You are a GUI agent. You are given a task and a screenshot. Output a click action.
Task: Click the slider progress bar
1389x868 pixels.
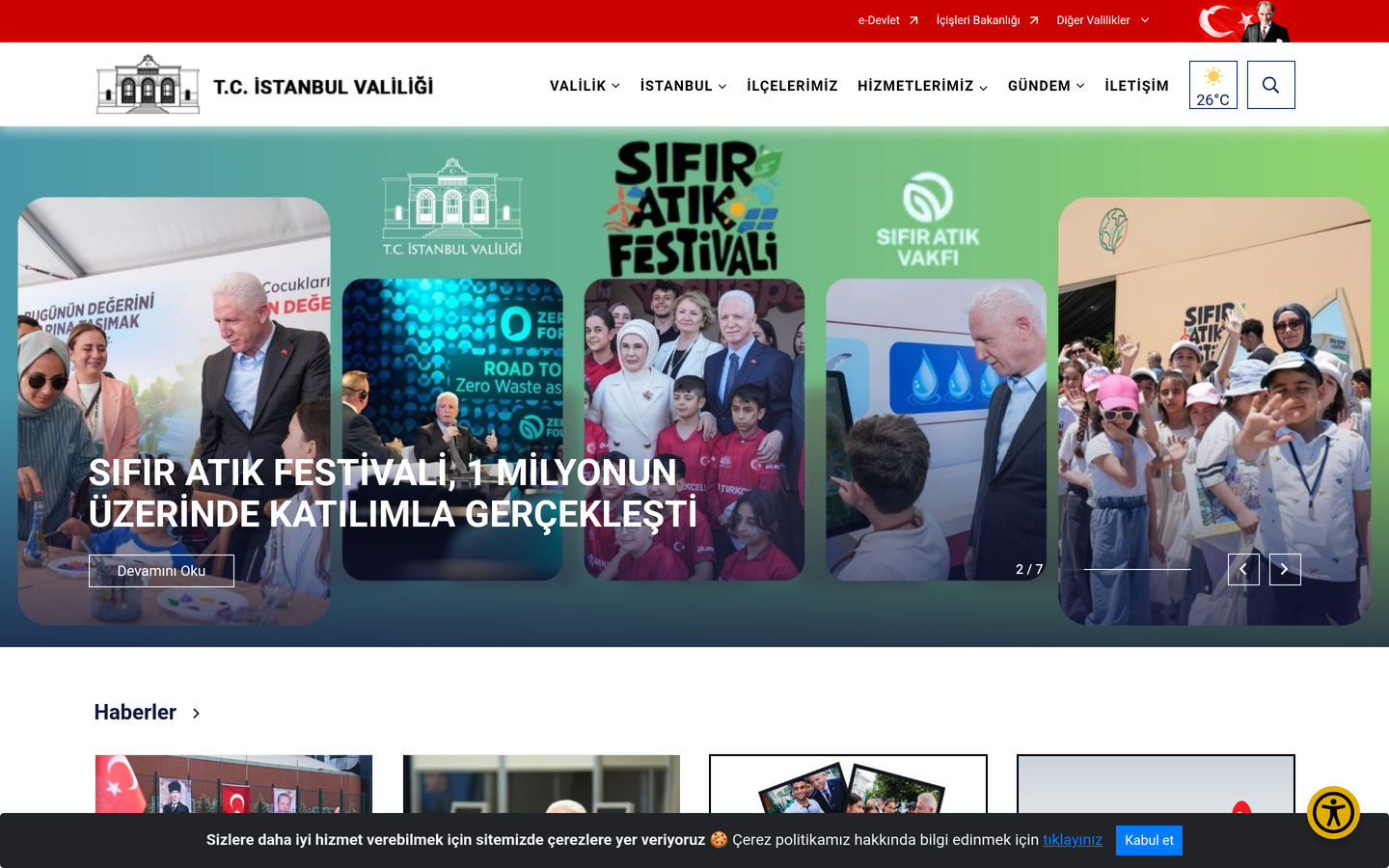pyautogui.click(x=1137, y=569)
